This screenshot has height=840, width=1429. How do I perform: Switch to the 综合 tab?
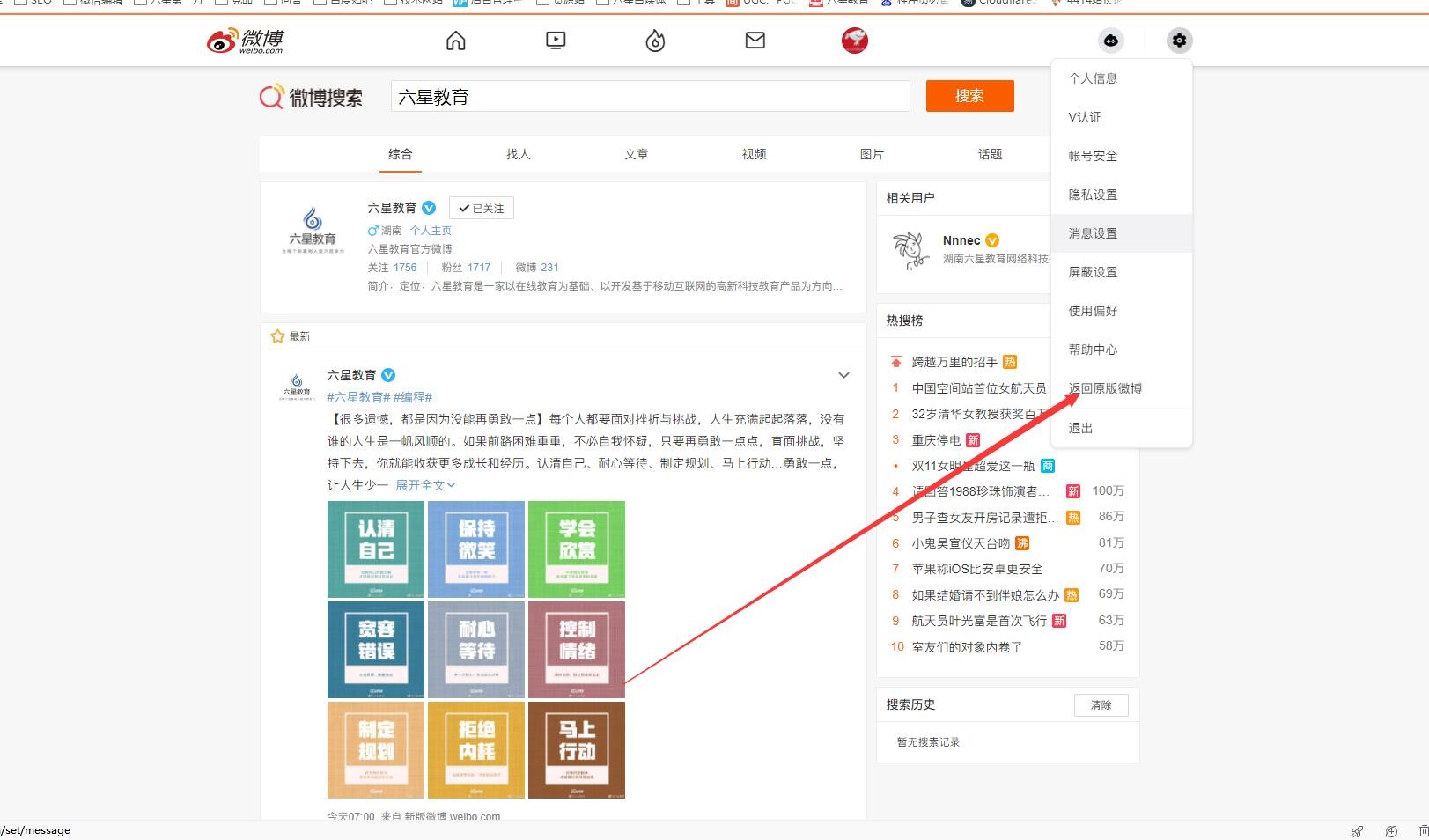401,154
